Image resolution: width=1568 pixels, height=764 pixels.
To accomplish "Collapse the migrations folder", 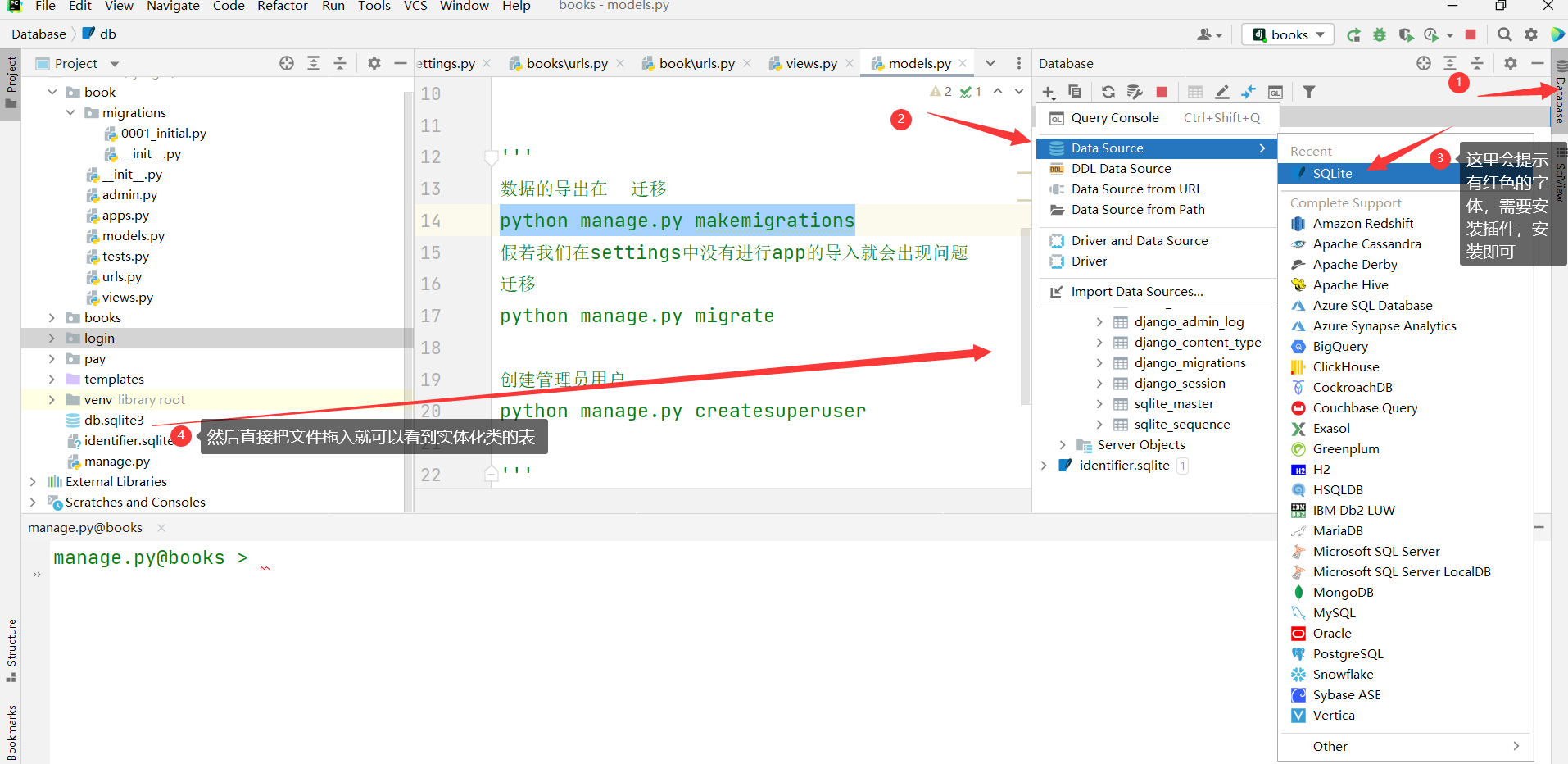I will (x=70, y=113).
